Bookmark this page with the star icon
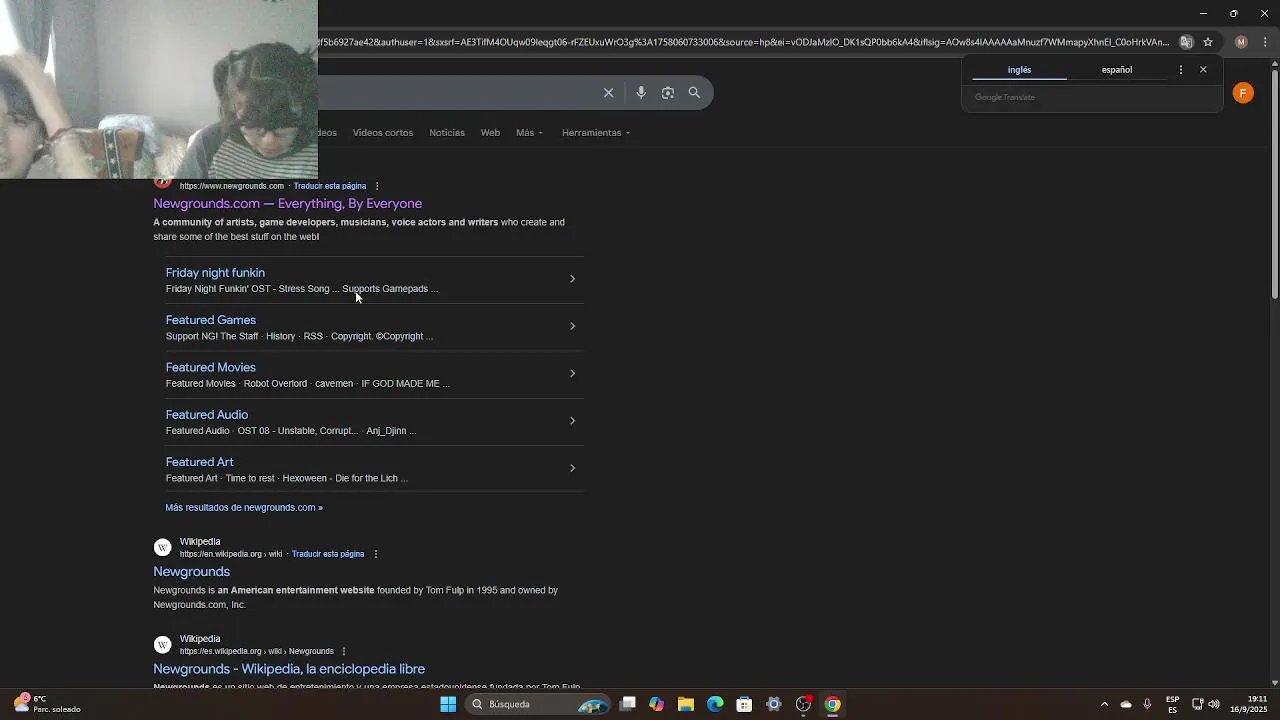 pos(1208,42)
